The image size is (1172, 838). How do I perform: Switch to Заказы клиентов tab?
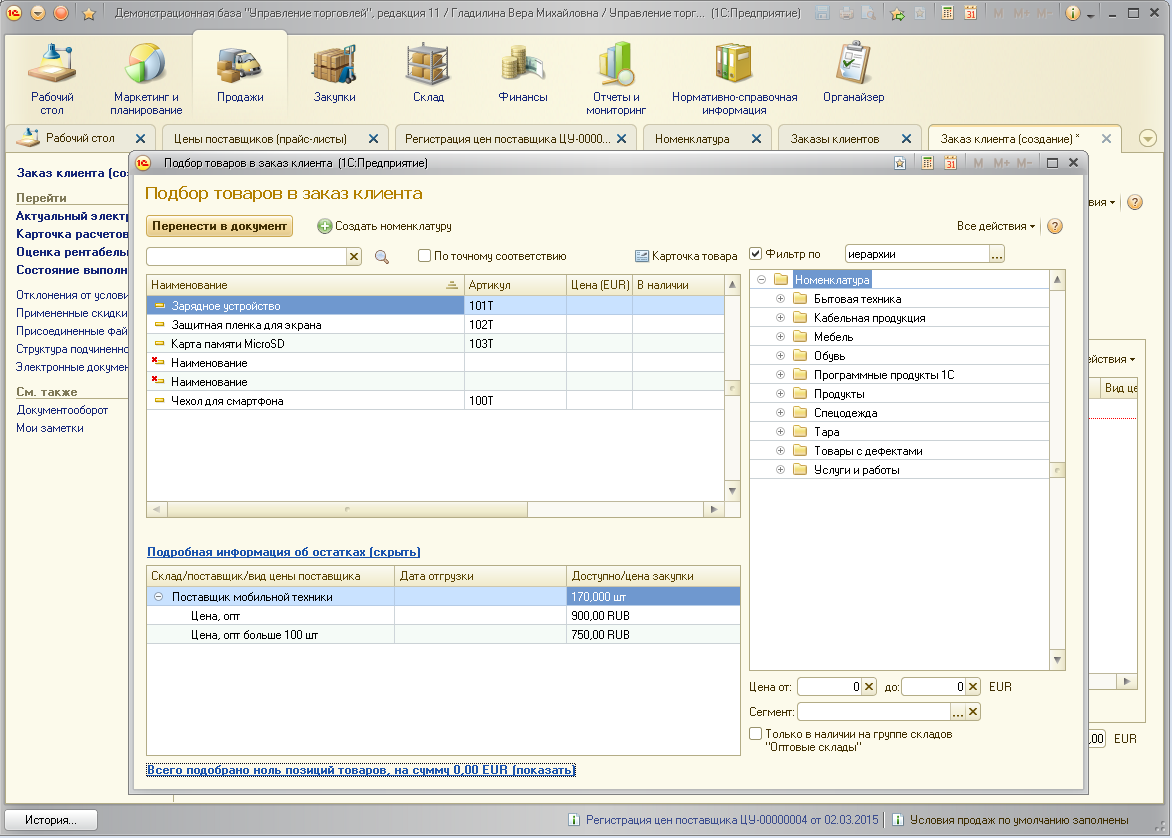pos(835,138)
